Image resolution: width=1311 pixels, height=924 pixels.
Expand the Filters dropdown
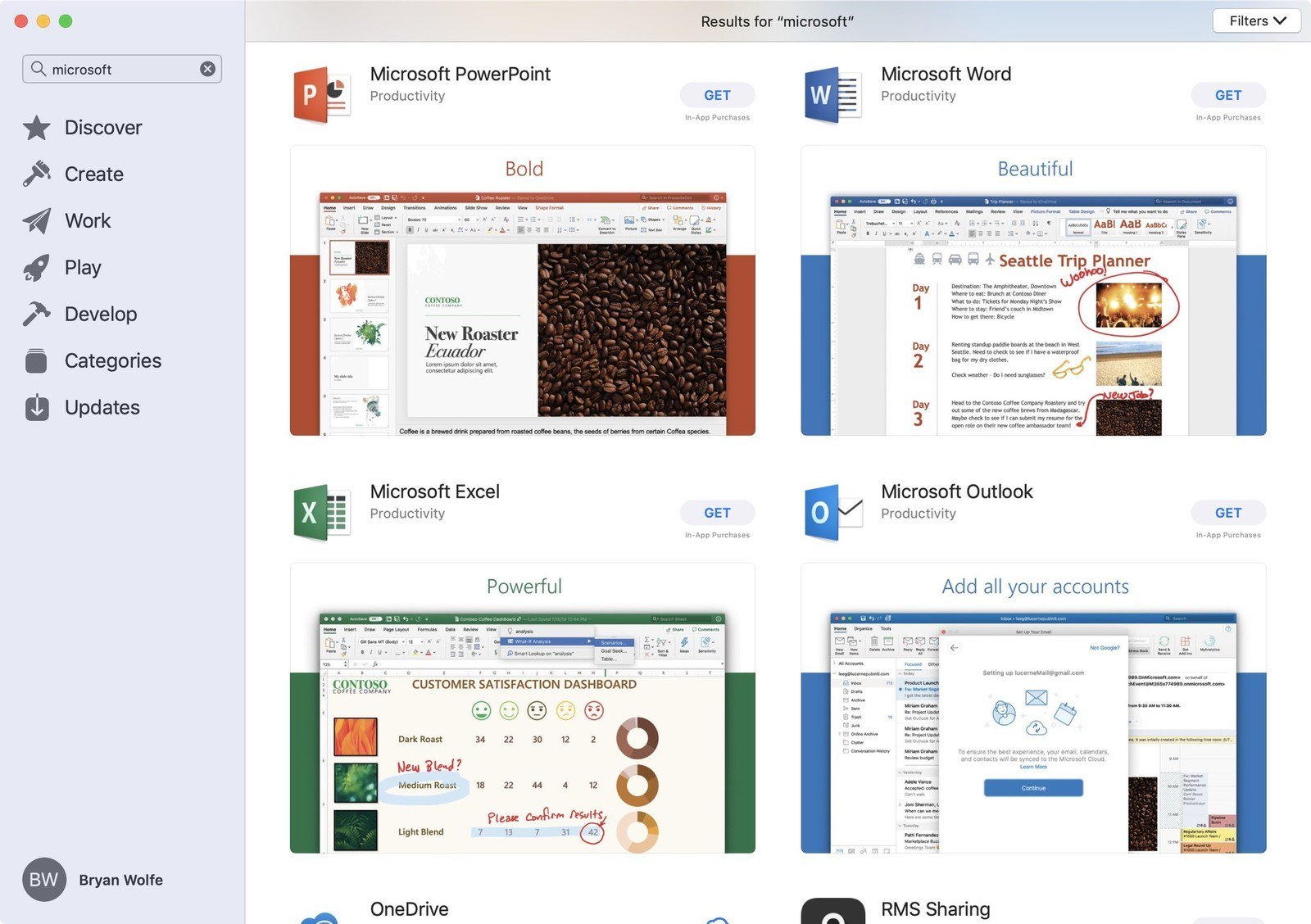pos(1256,21)
